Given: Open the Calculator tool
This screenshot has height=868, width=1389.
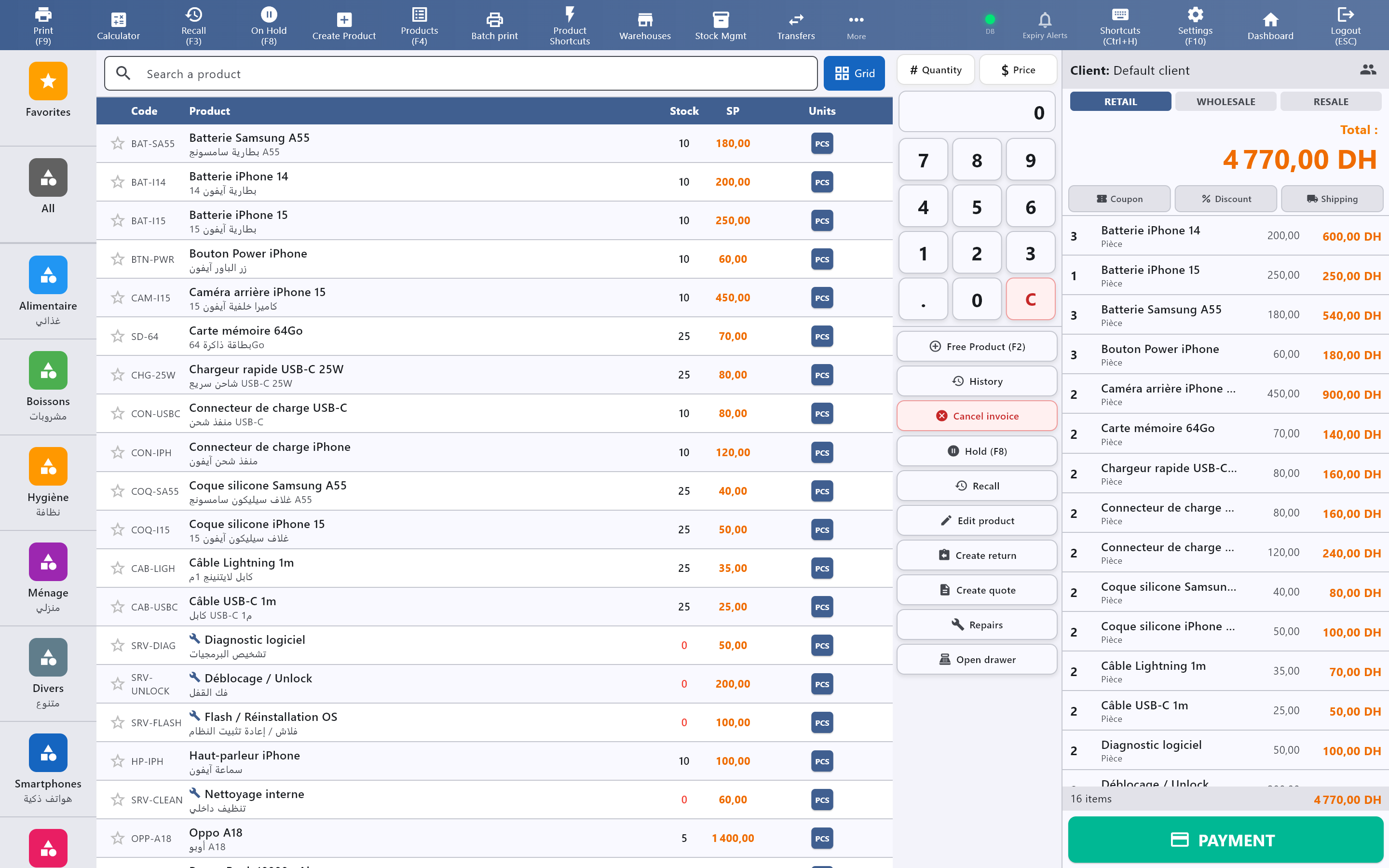Looking at the screenshot, I should (x=118, y=24).
